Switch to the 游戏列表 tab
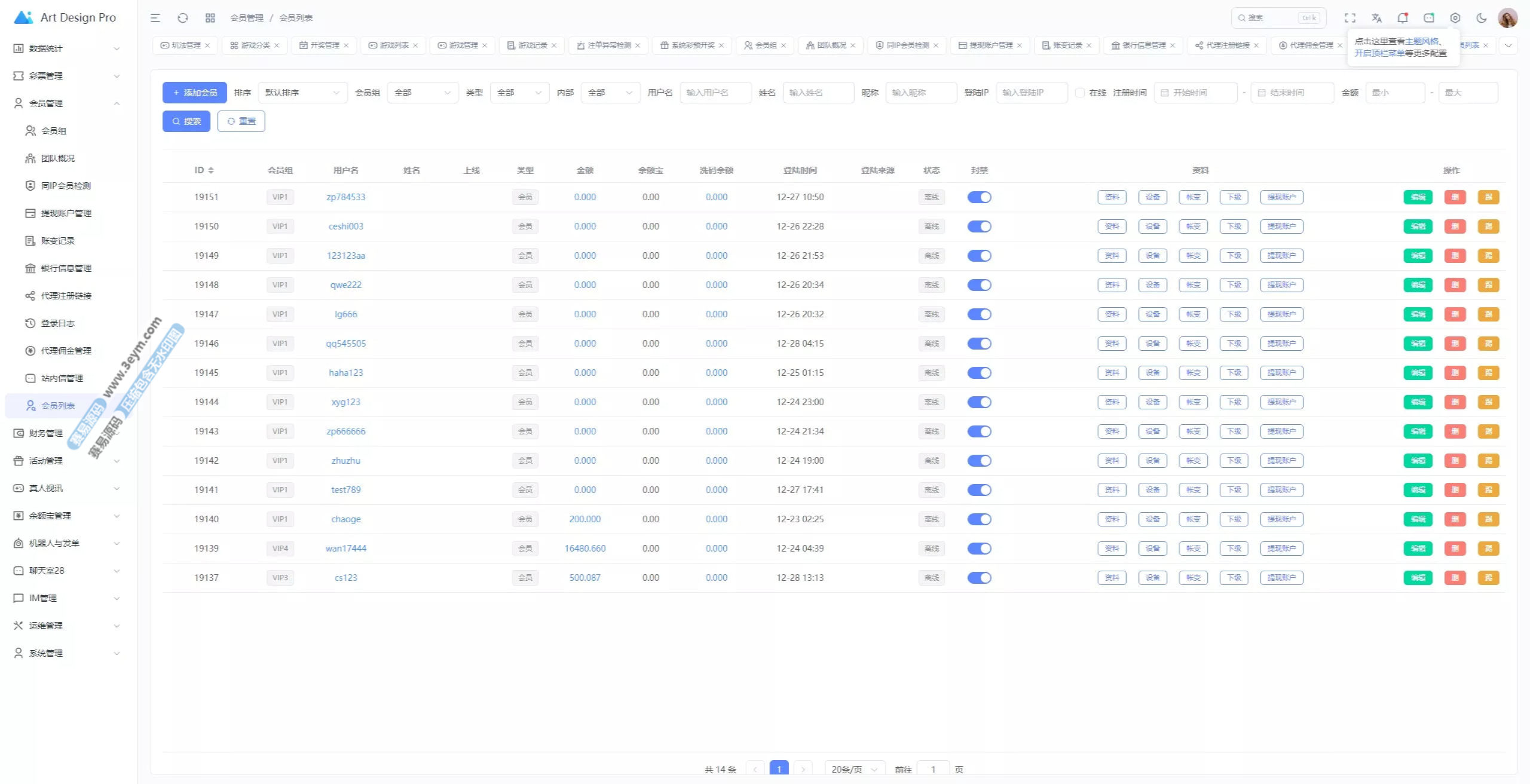 [393, 45]
